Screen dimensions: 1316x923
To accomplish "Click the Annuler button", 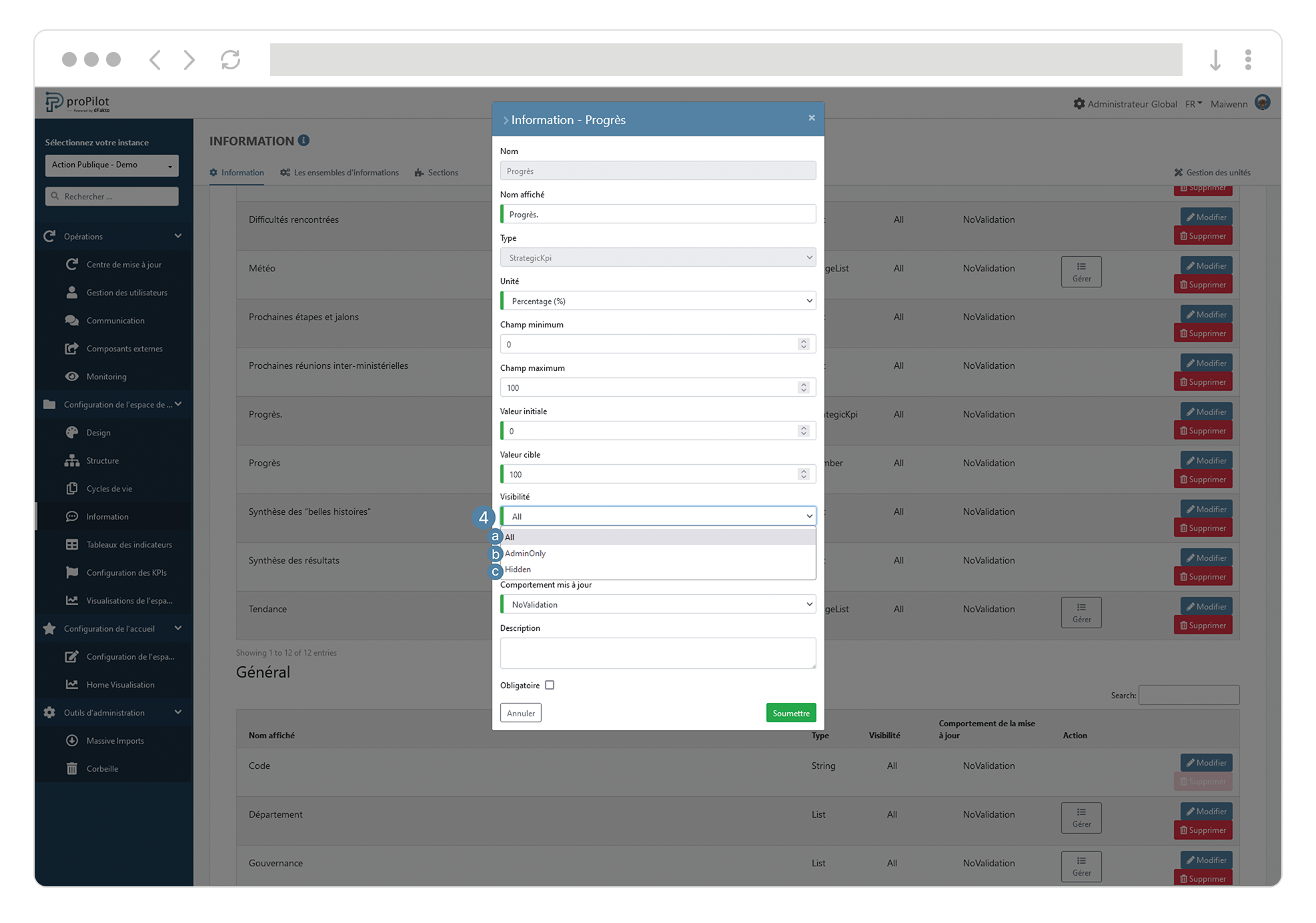I will coord(520,713).
